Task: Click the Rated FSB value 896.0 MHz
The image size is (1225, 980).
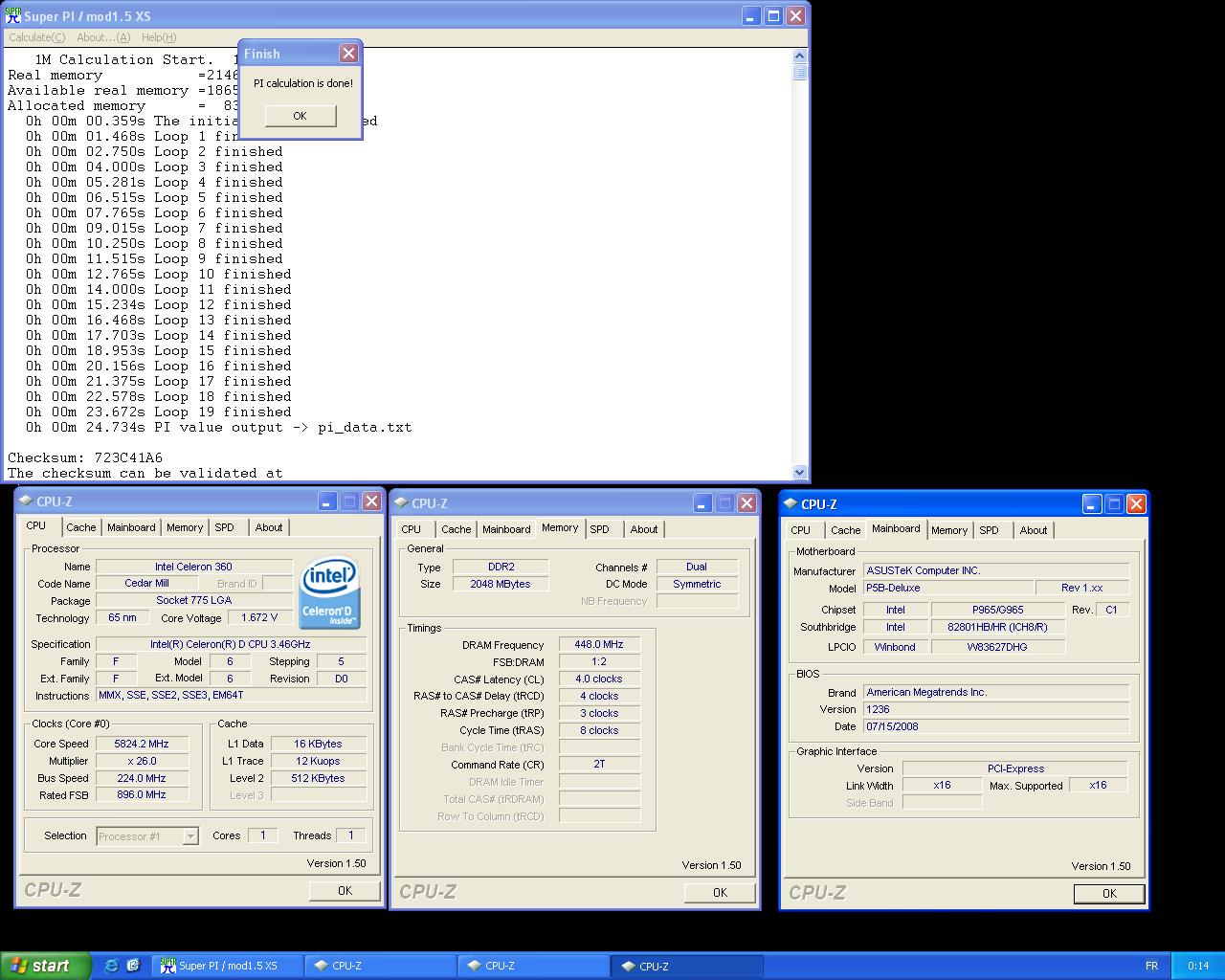Action: [x=142, y=795]
